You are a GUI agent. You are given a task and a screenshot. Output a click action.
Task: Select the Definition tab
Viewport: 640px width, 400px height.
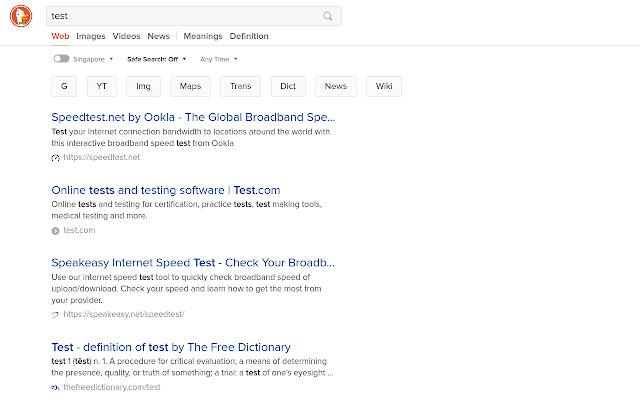(249, 36)
